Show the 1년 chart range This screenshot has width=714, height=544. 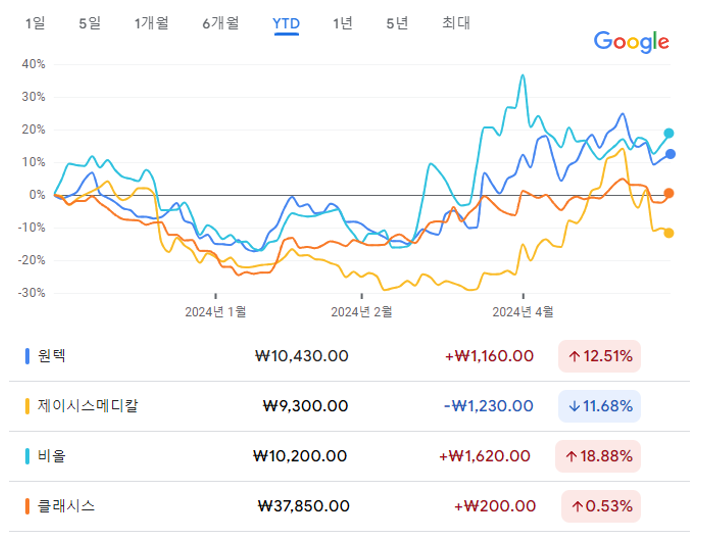click(x=342, y=23)
